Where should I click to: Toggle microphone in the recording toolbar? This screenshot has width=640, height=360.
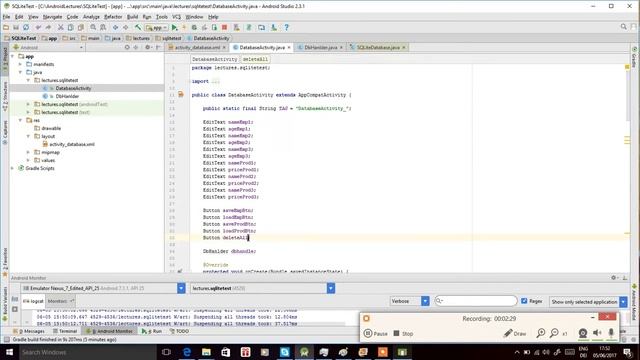[611, 333]
